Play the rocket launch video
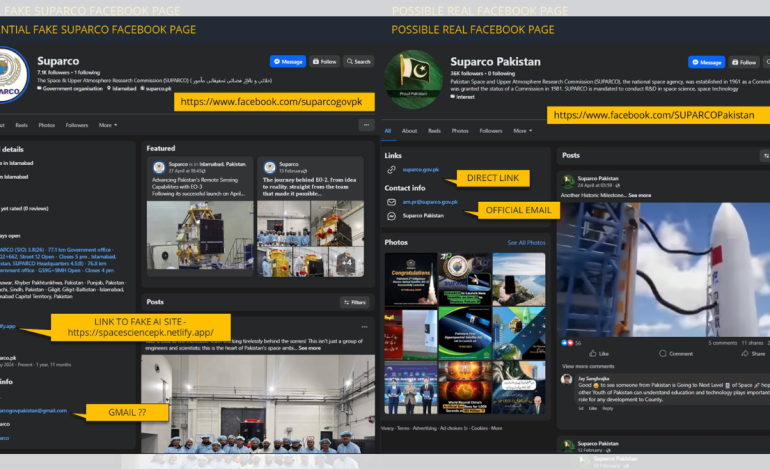This screenshot has height=470, width=770. coord(663,270)
